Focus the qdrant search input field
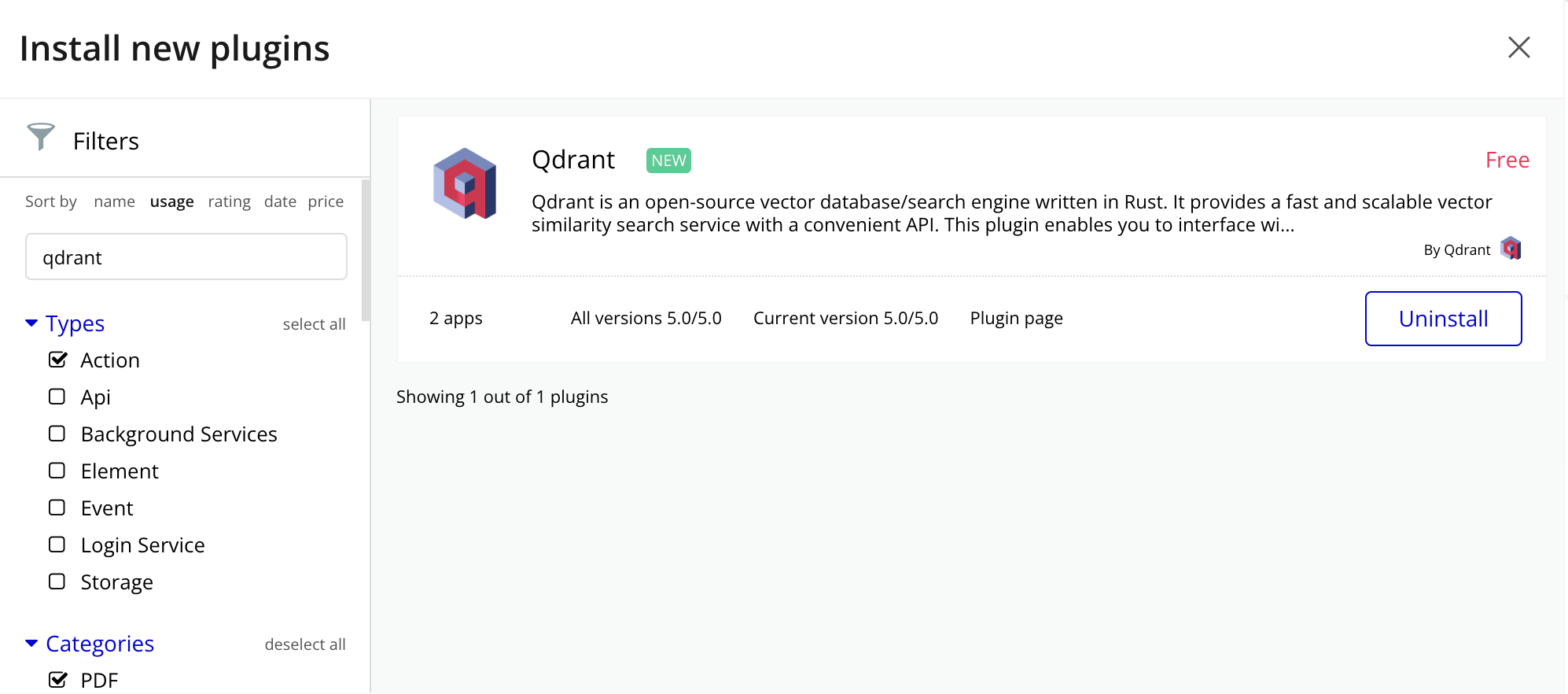Image resolution: width=1568 pixels, height=694 pixels. click(x=186, y=257)
